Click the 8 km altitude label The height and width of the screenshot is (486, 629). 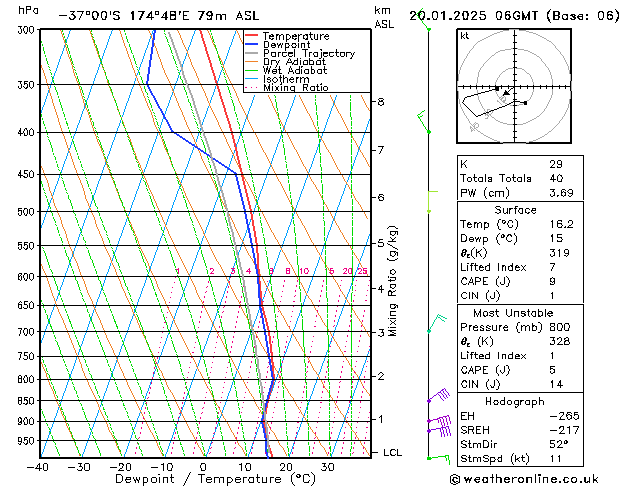[381, 102]
